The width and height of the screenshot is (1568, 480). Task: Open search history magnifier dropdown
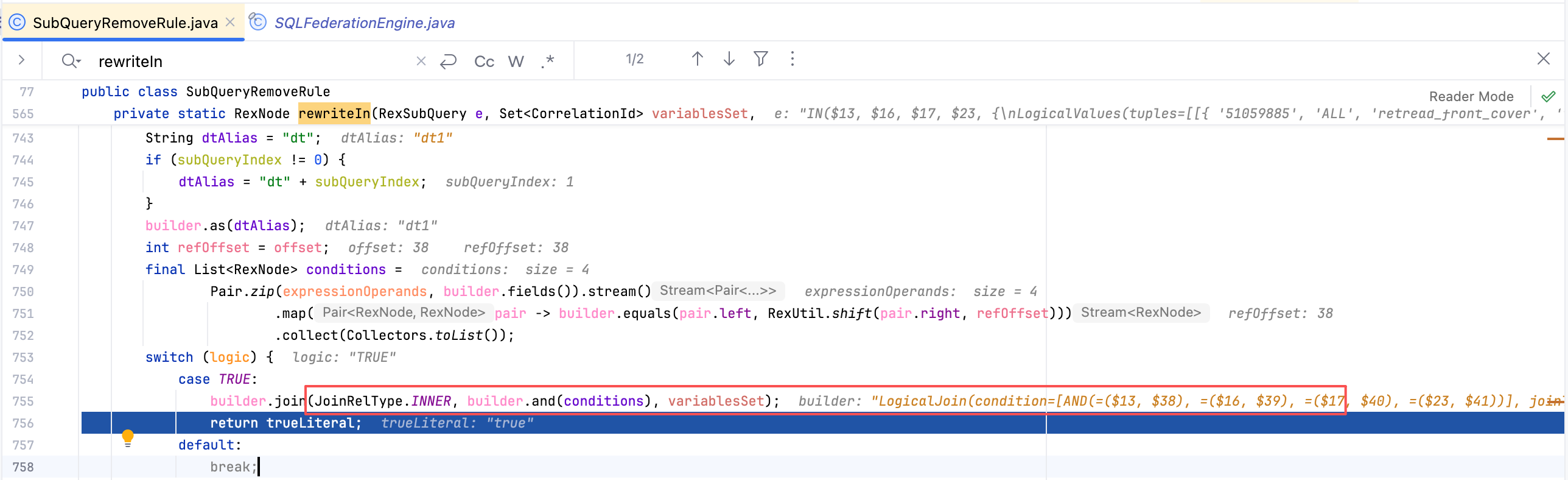tap(71, 61)
